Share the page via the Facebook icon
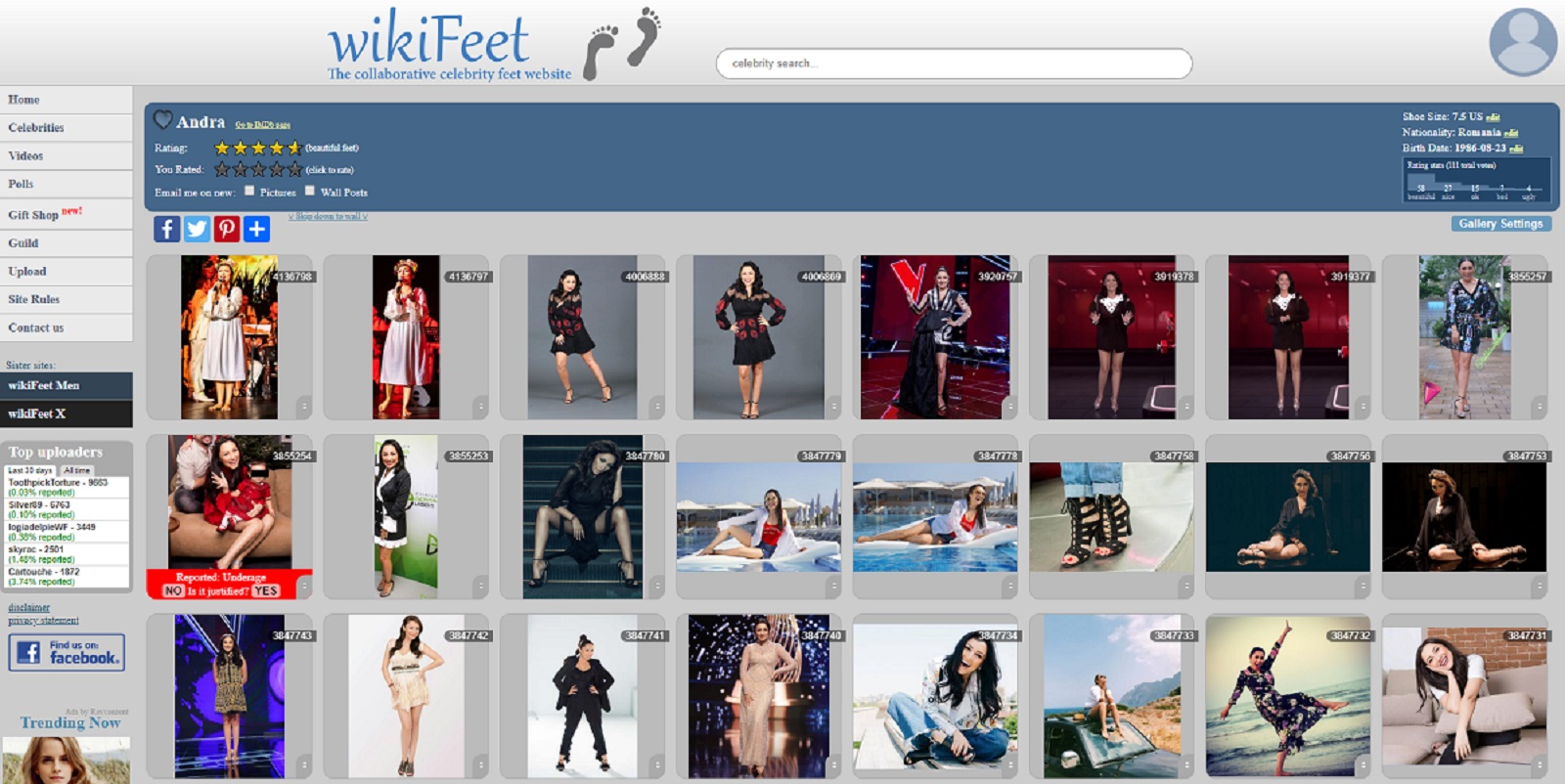The width and height of the screenshot is (1565, 784). click(x=166, y=229)
